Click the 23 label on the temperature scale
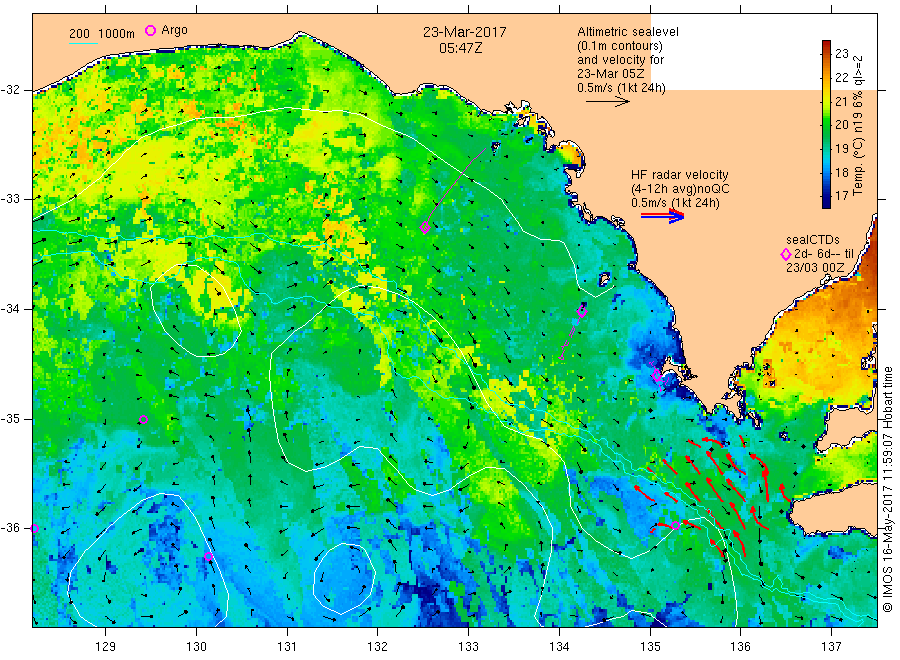900x660 pixels. [x=841, y=53]
